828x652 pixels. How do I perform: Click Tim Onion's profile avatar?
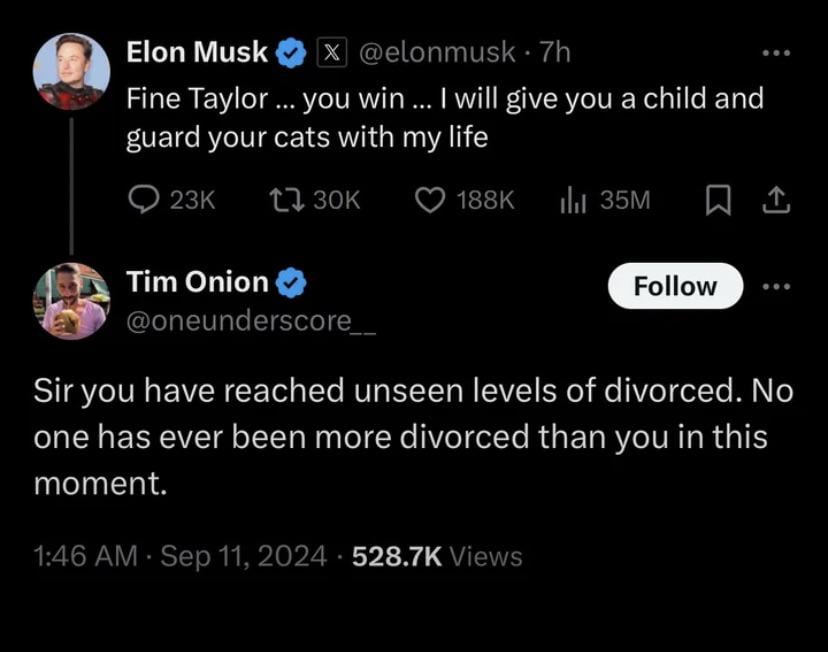(x=71, y=301)
